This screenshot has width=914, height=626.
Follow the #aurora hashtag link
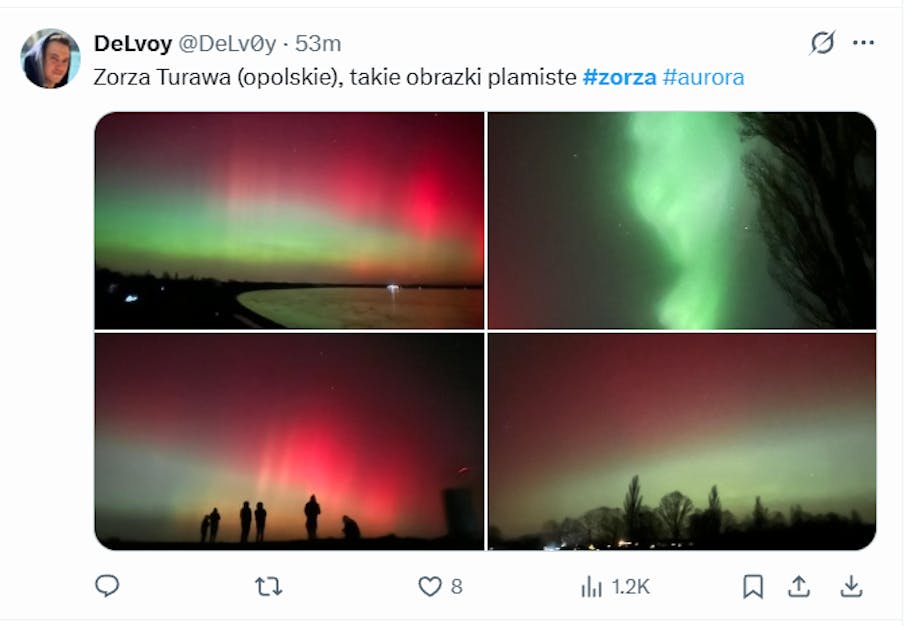pos(703,78)
